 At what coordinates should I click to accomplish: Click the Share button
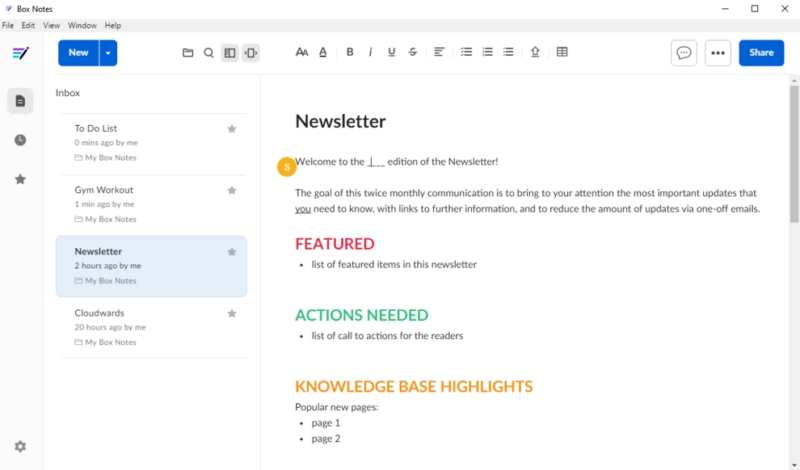pyautogui.click(x=761, y=53)
